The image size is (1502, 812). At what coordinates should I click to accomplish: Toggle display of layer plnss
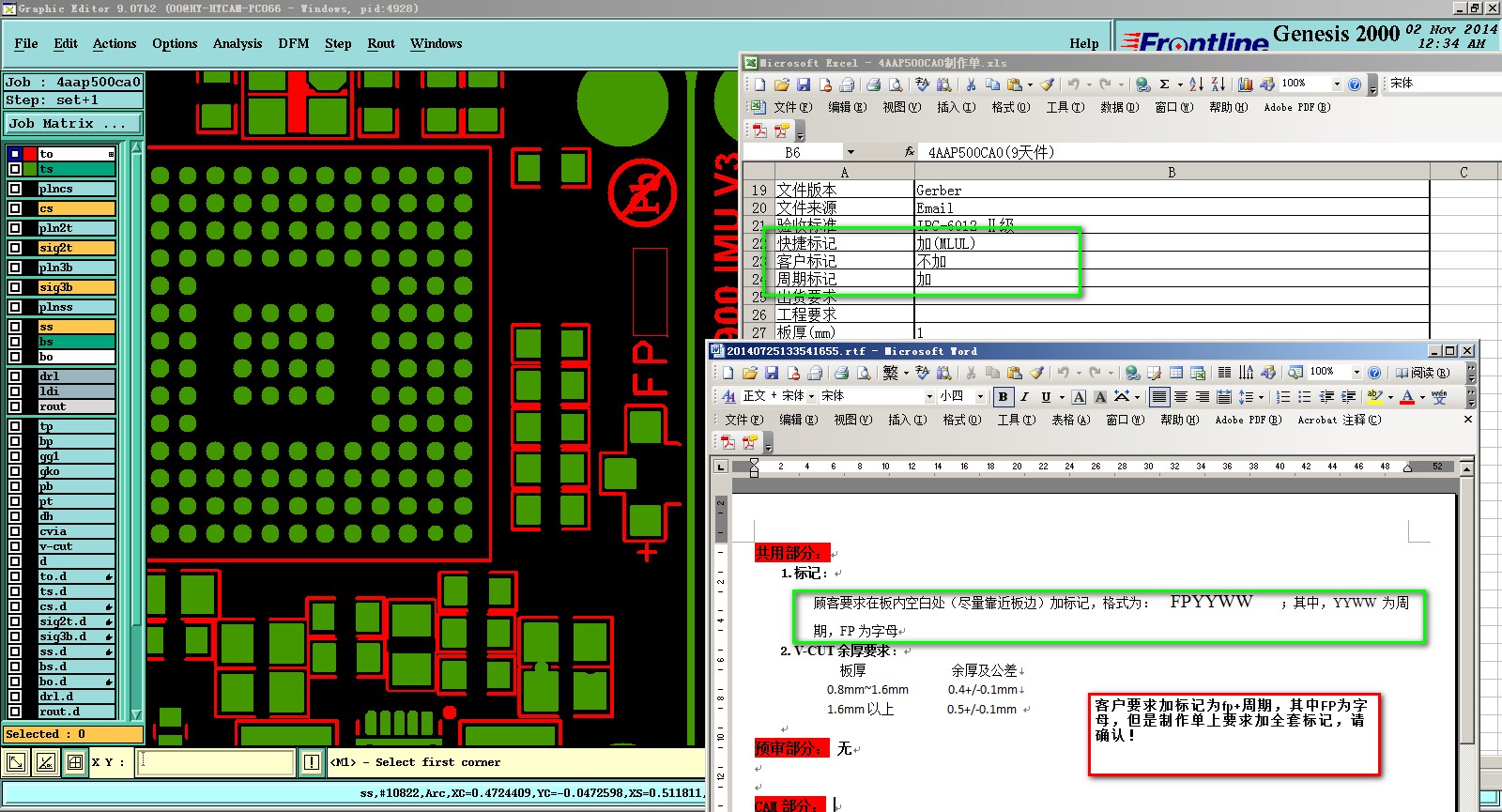point(15,307)
